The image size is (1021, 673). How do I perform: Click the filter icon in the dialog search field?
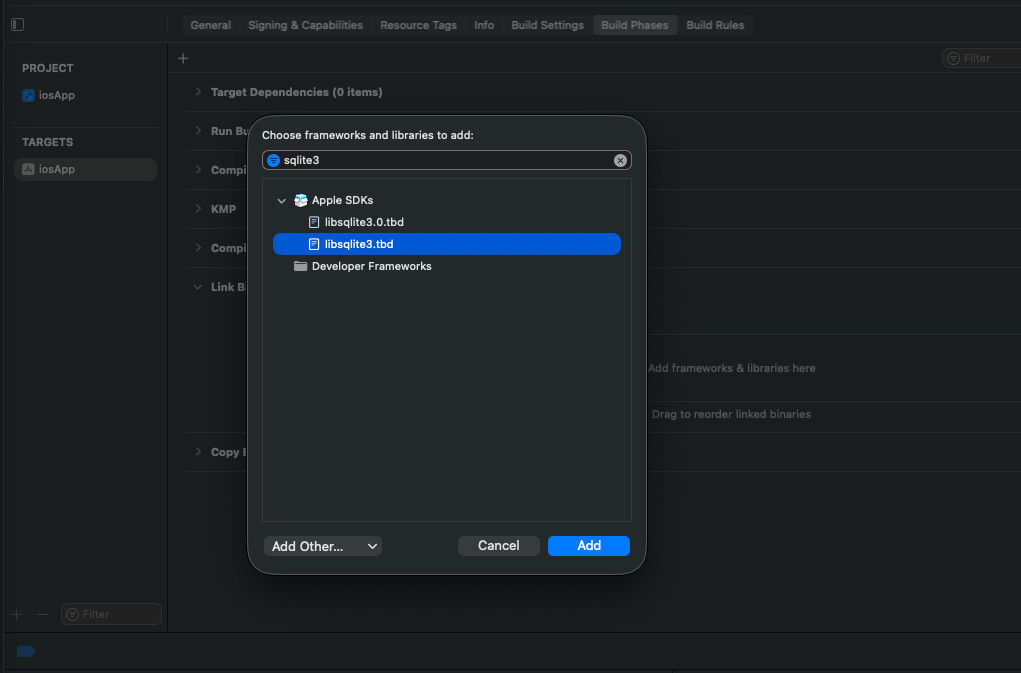273,161
